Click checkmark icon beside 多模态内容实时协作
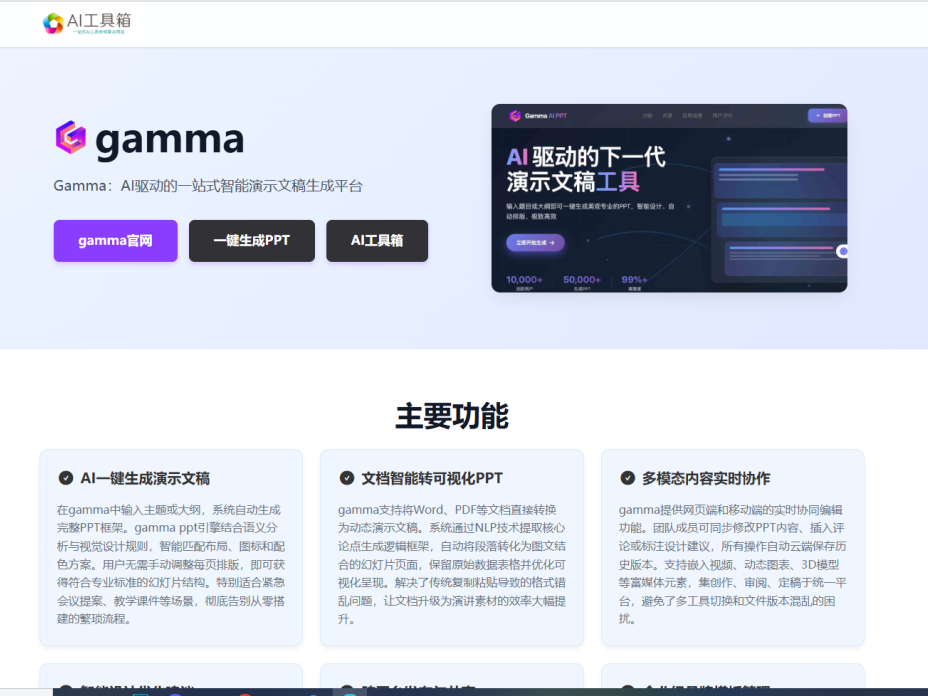Viewport: 928px width, 696px height. coord(628,478)
